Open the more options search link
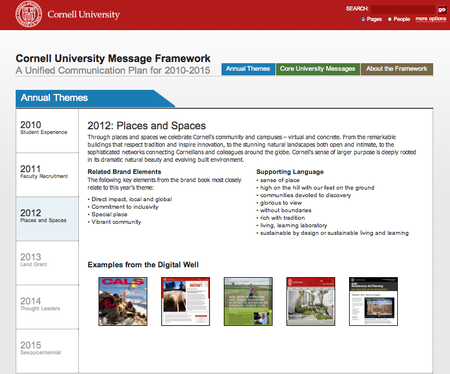Viewport: 450px width, 374px height. (431, 19)
